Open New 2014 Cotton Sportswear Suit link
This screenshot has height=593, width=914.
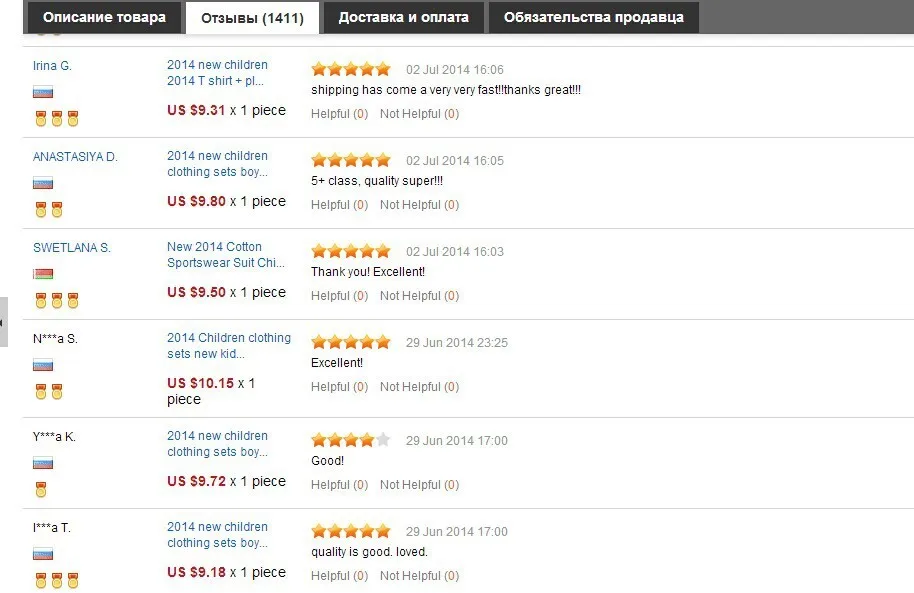pos(226,255)
